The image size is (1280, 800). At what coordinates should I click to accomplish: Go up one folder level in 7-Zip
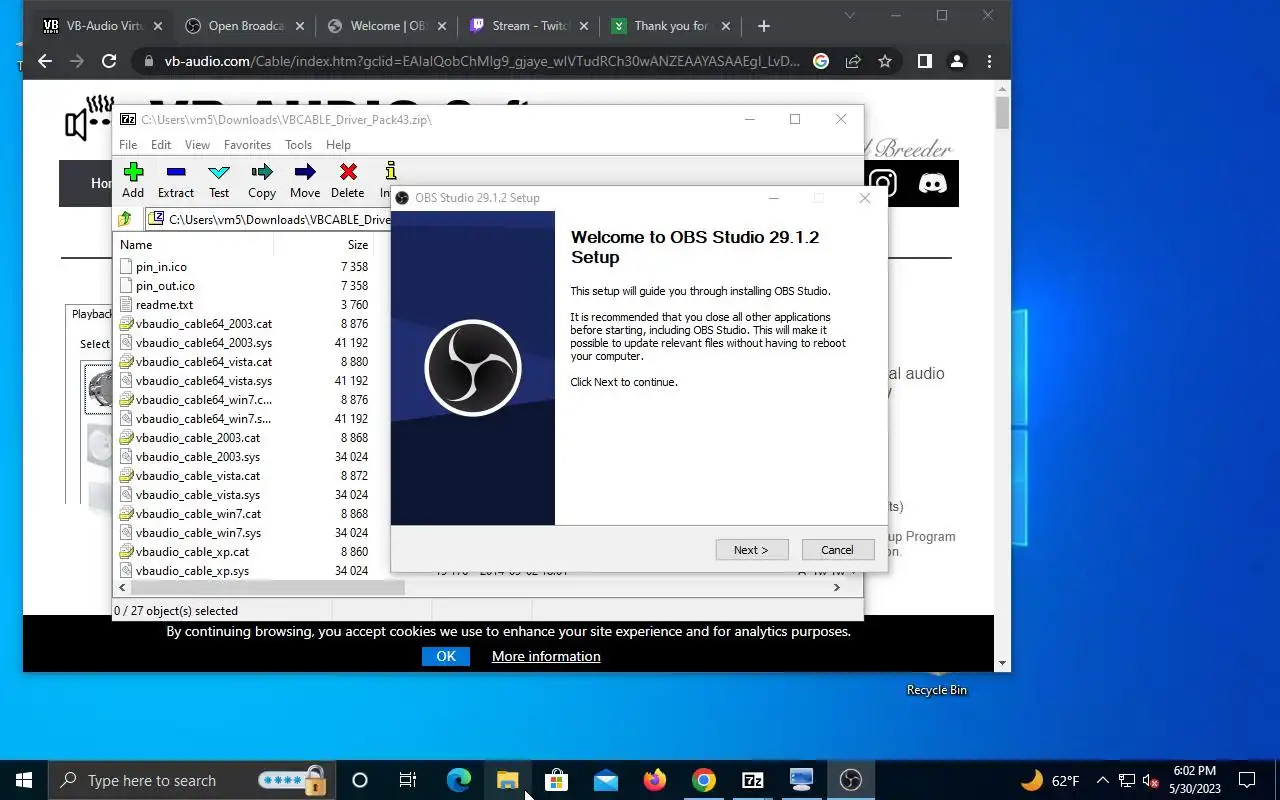[x=125, y=219]
